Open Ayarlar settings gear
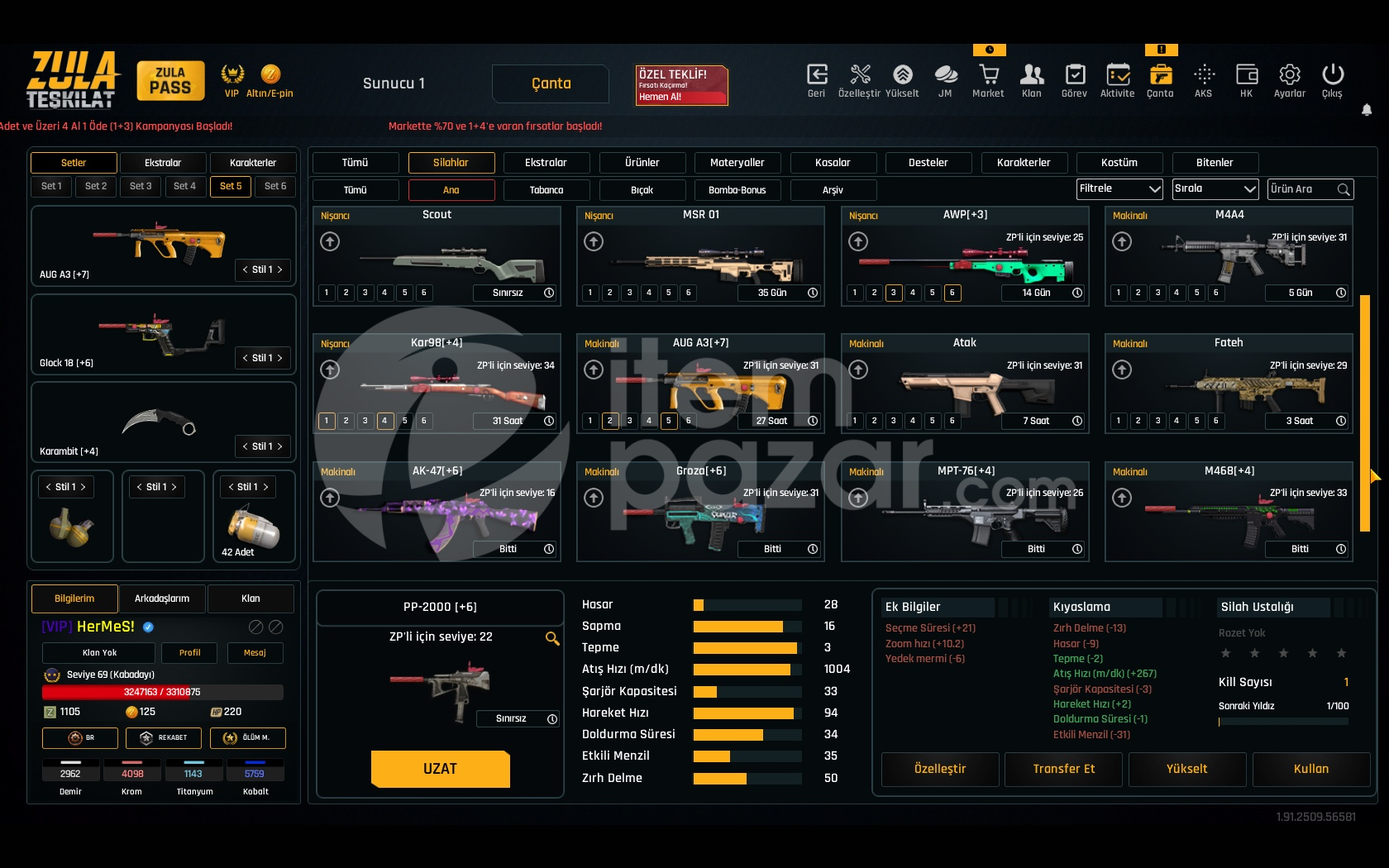This screenshot has width=1389, height=868. click(x=1290, y=74)
